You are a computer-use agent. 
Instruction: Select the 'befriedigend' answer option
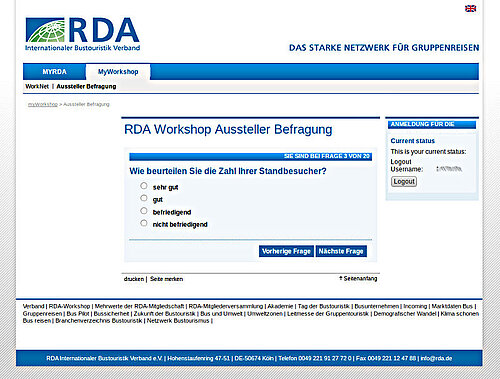(x=144, y=211)
